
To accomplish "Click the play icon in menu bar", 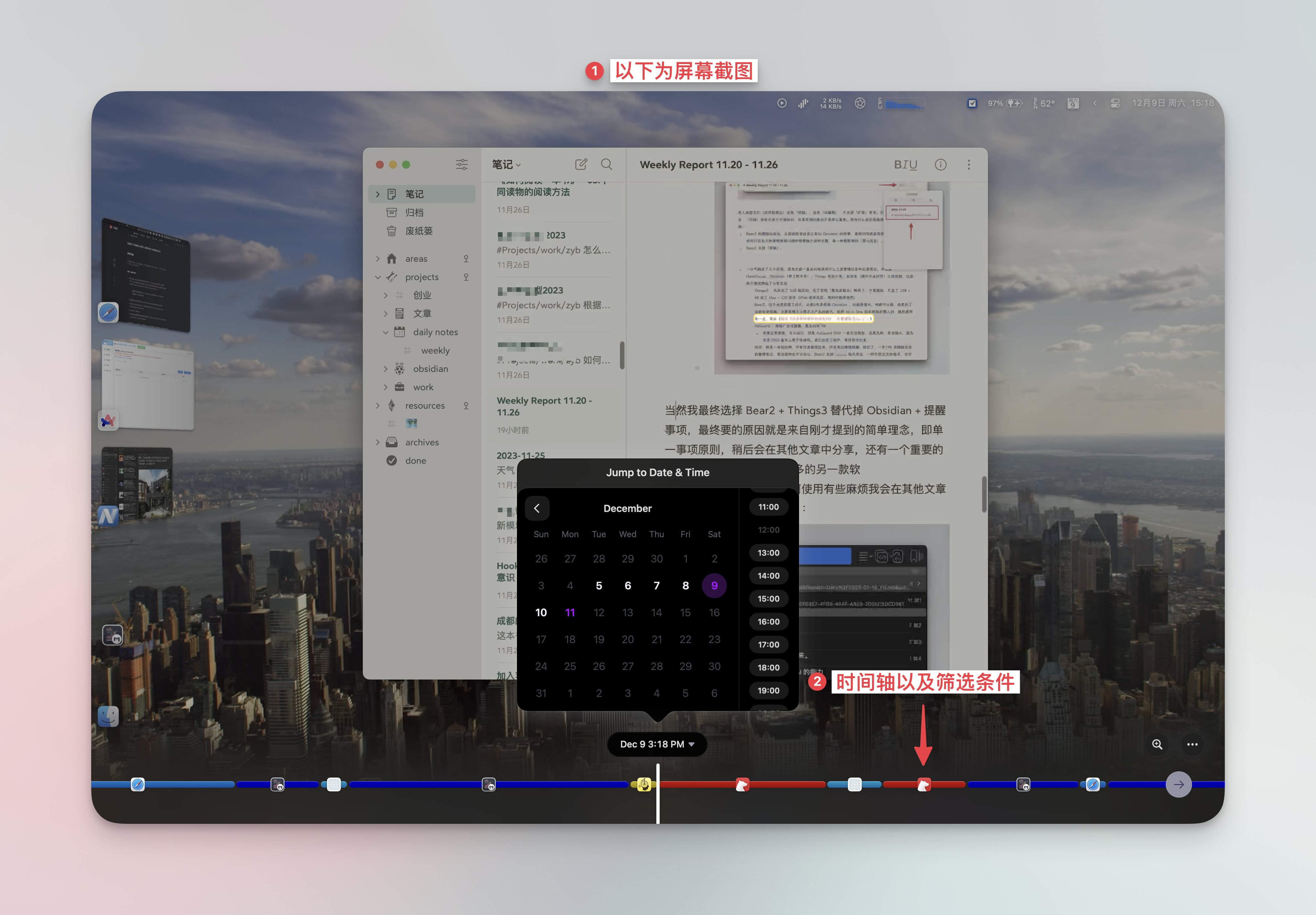I will [x=781, y=103].
